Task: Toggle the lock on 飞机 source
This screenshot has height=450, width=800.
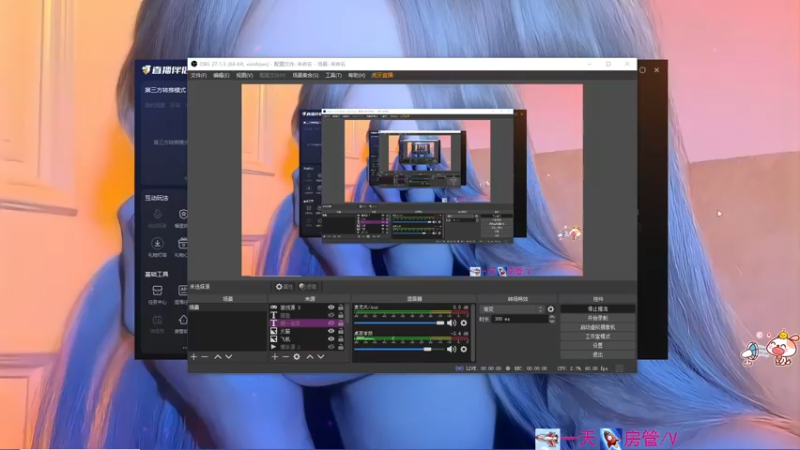Action: (x=341, y=339)
